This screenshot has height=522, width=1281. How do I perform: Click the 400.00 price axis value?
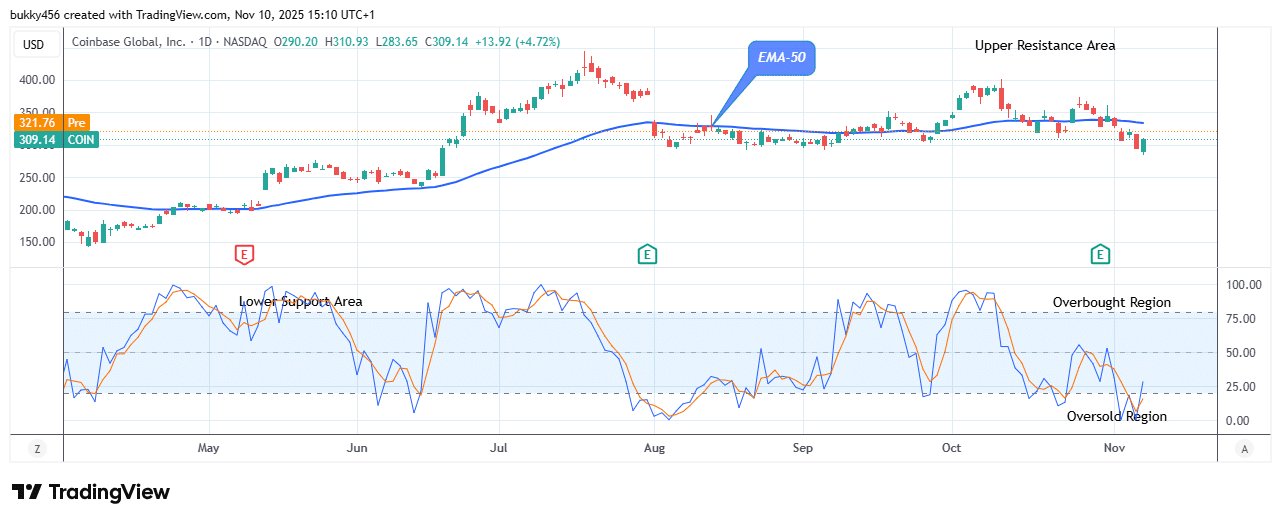point(37,80)
